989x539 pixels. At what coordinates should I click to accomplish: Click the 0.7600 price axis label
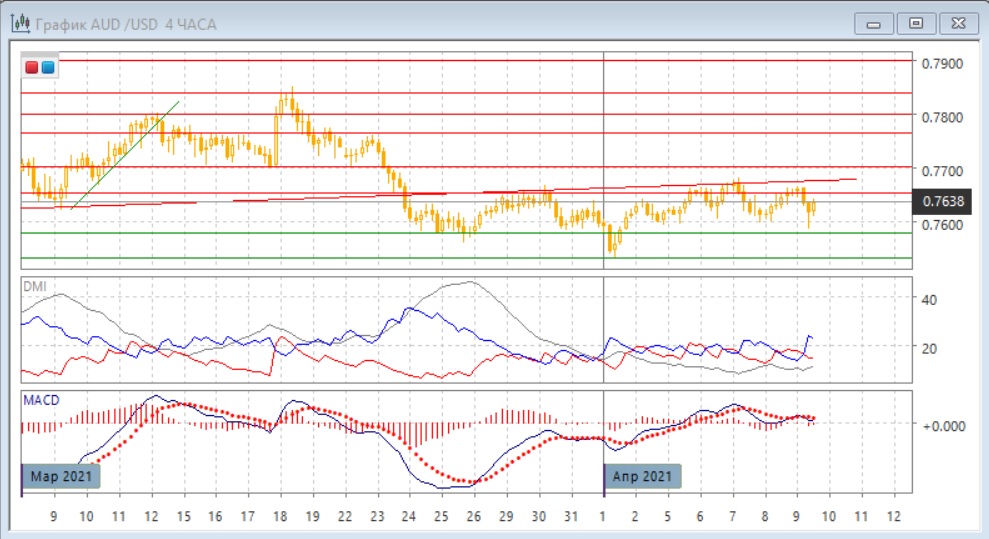pyautogui.click(x=943, y=225)
